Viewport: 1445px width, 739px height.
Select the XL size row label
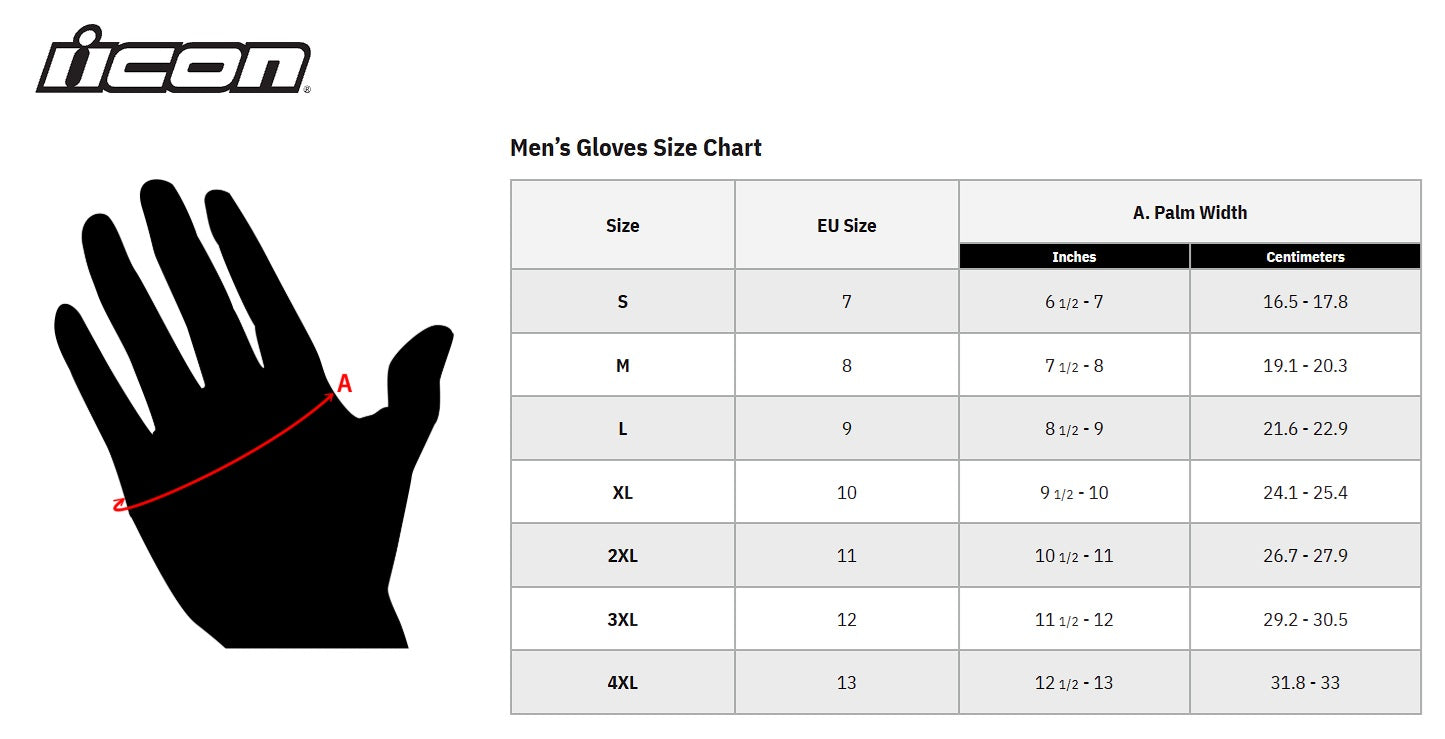(622, 492)
